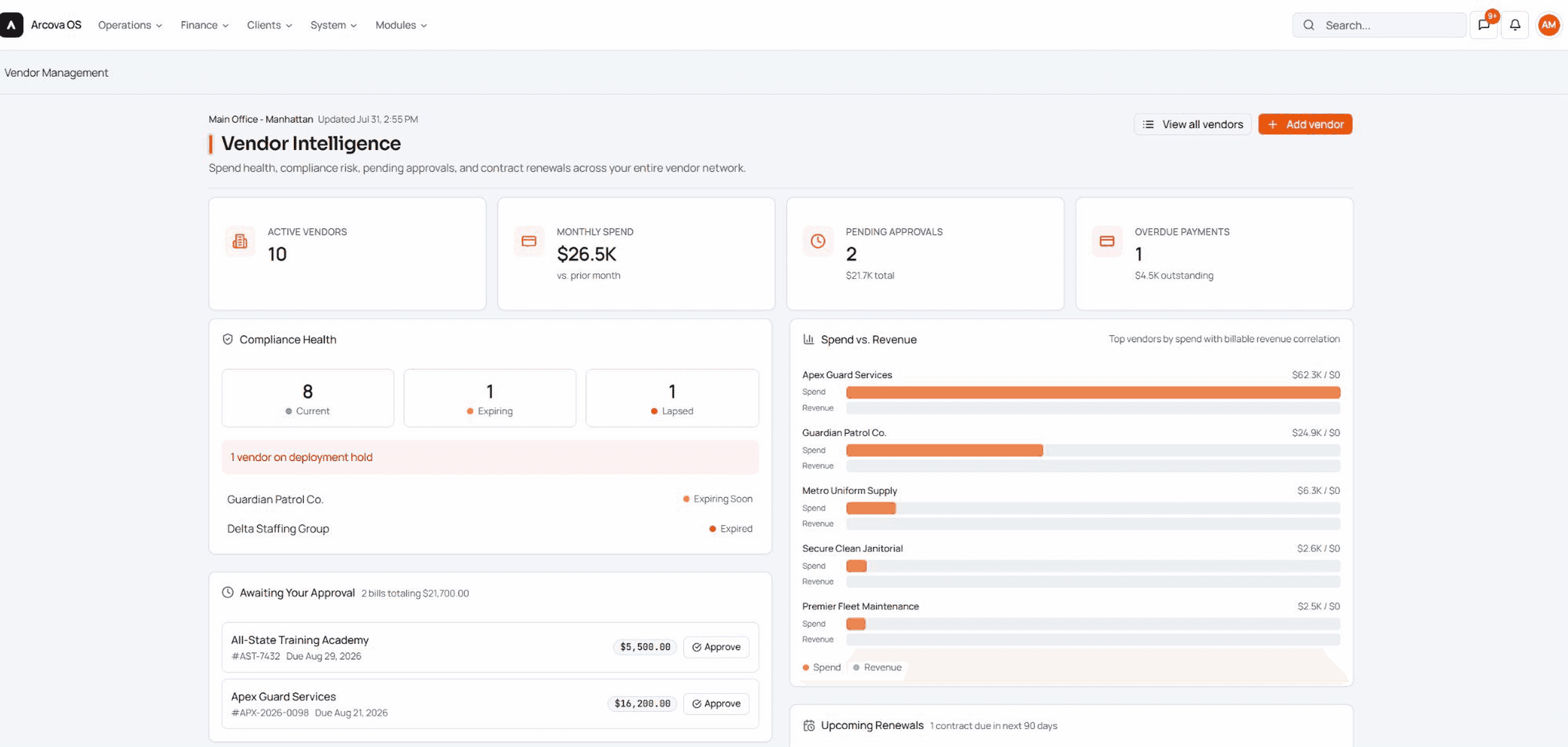Click the Monthly Spend card icon
Viewport: 1568px width, 747px height.
tap(529, 241)
